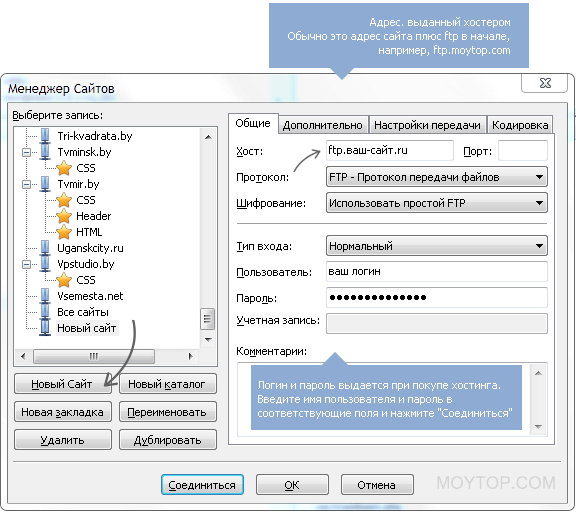Click the comments box scroll up arrow
The width and height of the screenshot is (576, 516).
coord(538,373)
